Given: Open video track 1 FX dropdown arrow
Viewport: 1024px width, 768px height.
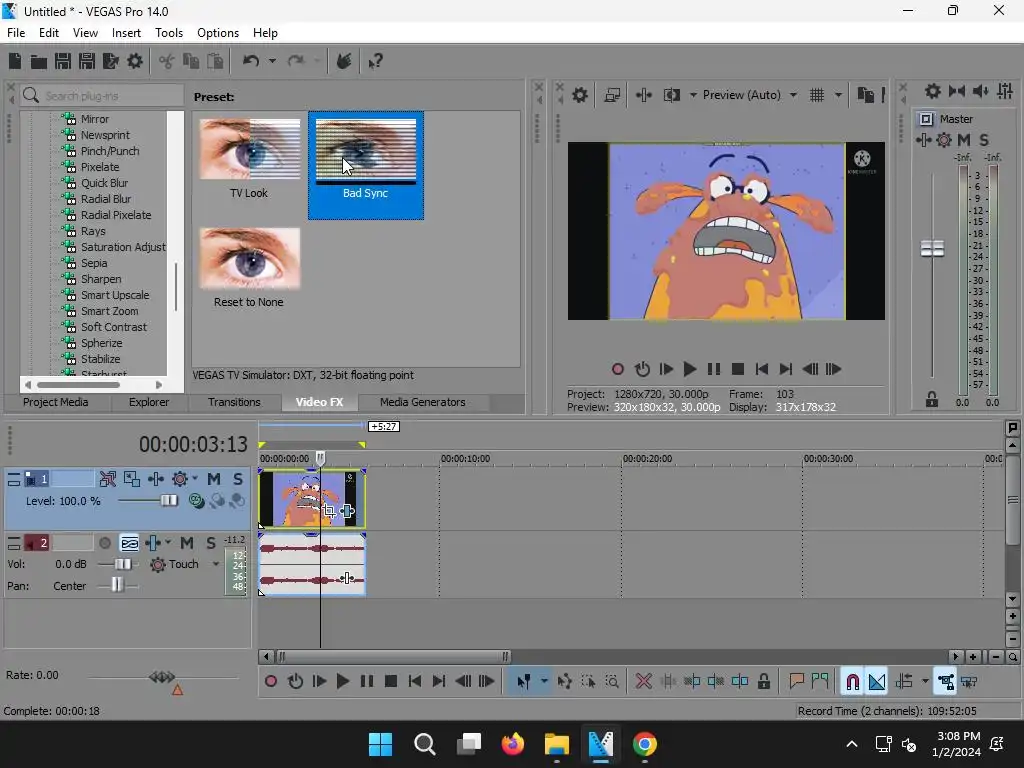Looking at the screenshot, I should coord(195,479).
